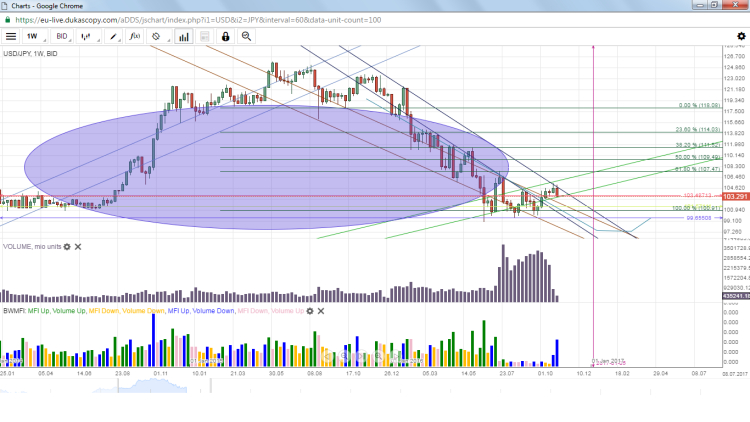
Task: Click the greyed-out template icon in toolbar
Action: (206, 36)
